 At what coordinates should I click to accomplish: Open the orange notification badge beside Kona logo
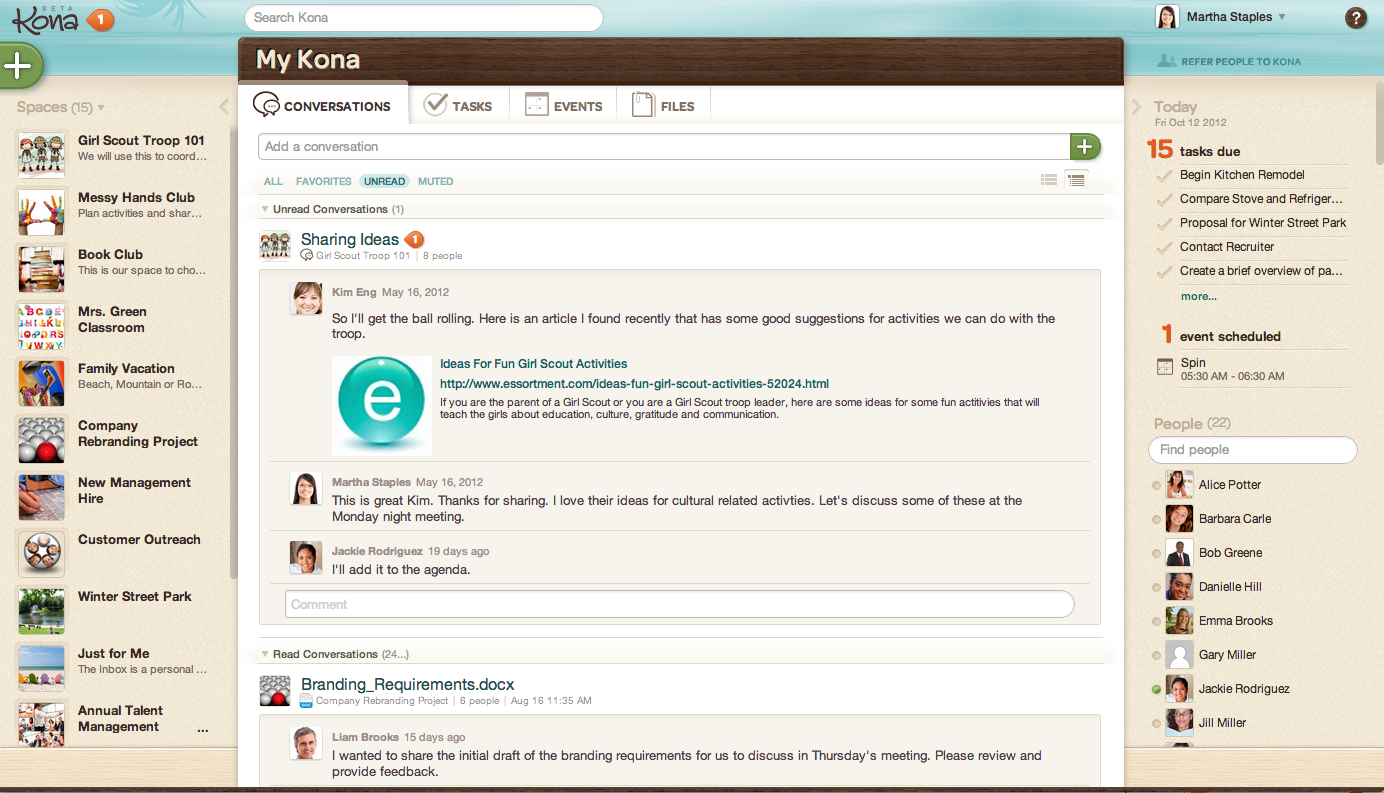coord(101,19)
